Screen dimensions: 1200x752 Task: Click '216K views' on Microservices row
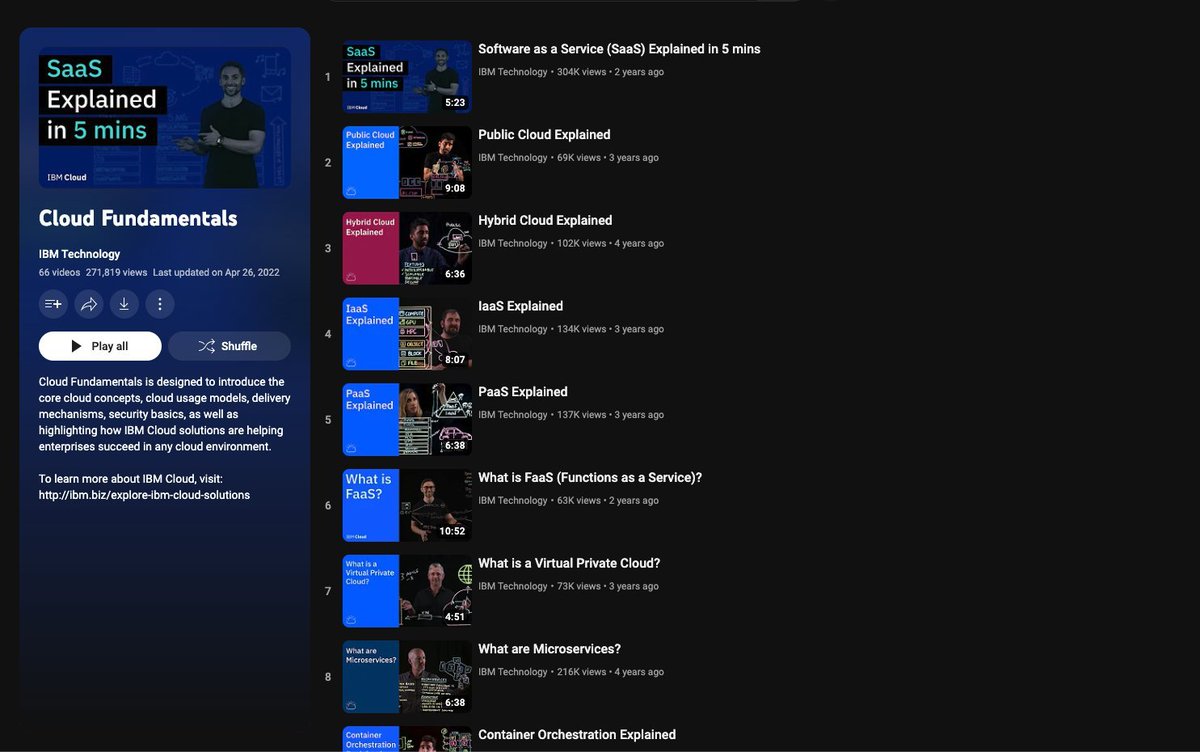tap(582, 672)
